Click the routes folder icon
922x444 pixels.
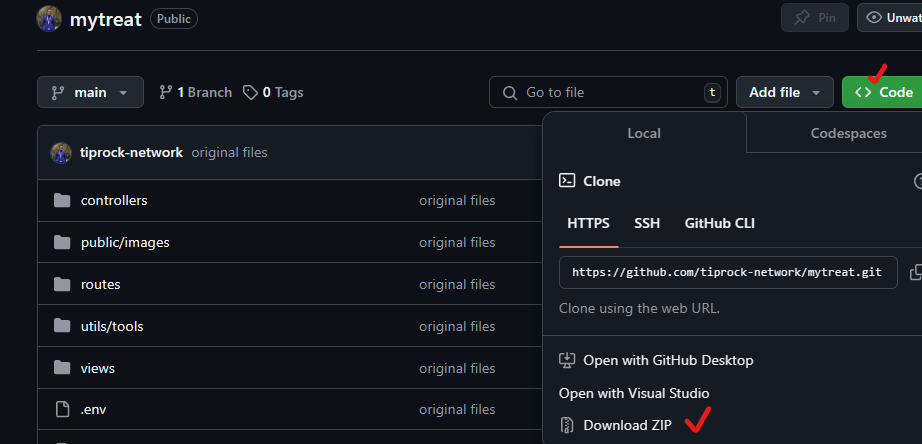[x=62, y=285]
